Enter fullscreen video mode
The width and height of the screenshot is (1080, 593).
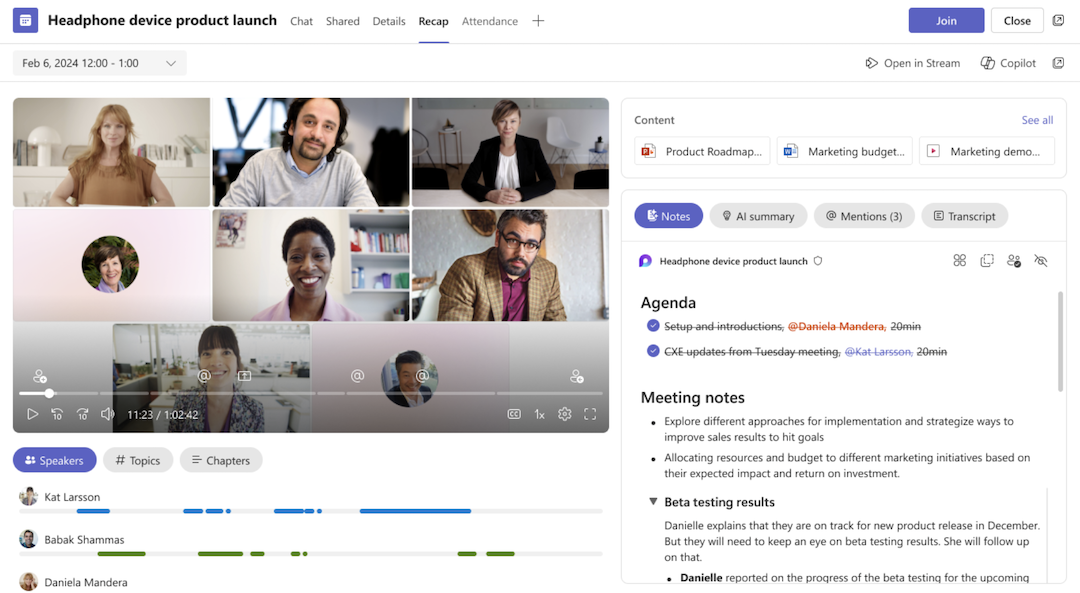point(590,414)
